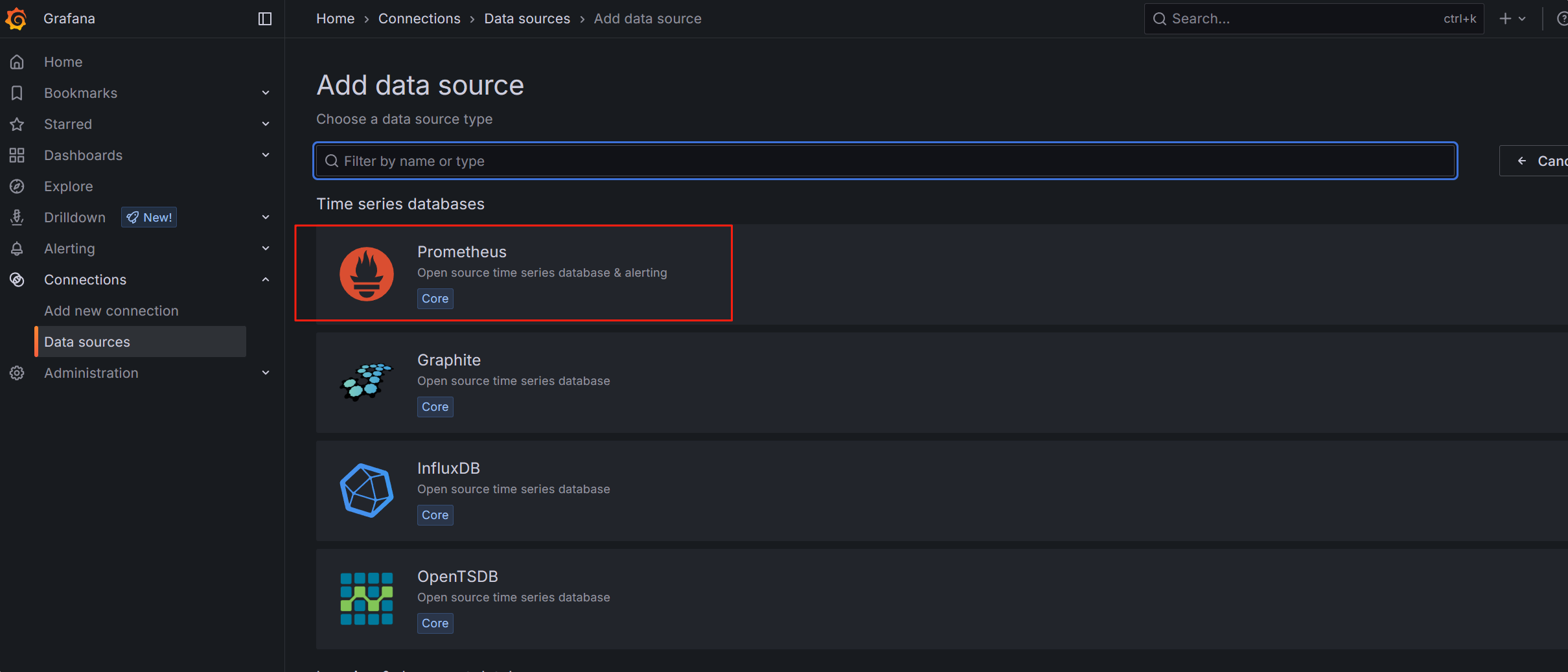This screenshot has width=1568, height=672.
Task: Click Dashboards in the sidebar menu
Action: 84,156
